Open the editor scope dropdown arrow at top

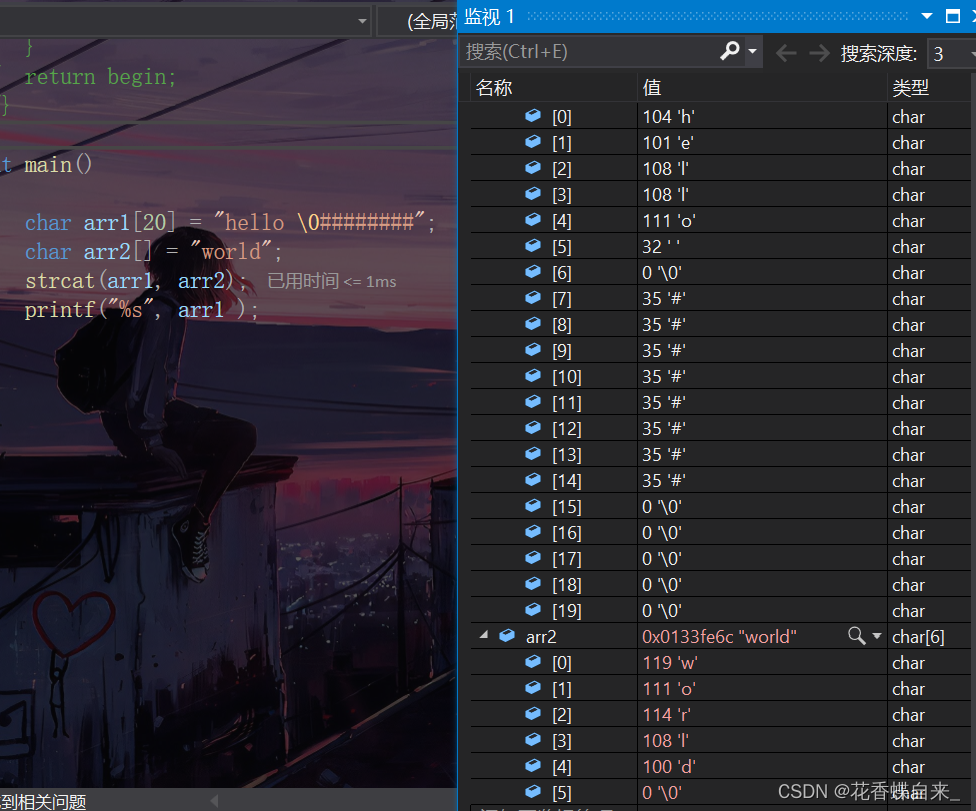point(362,21)
